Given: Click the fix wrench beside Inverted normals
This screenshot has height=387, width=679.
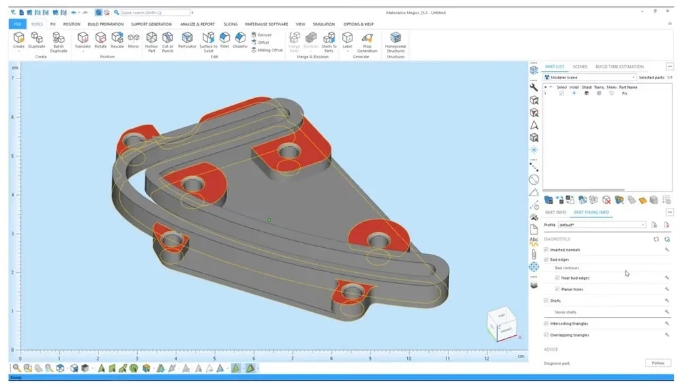Looking at the screenshot, I should 667,250.
